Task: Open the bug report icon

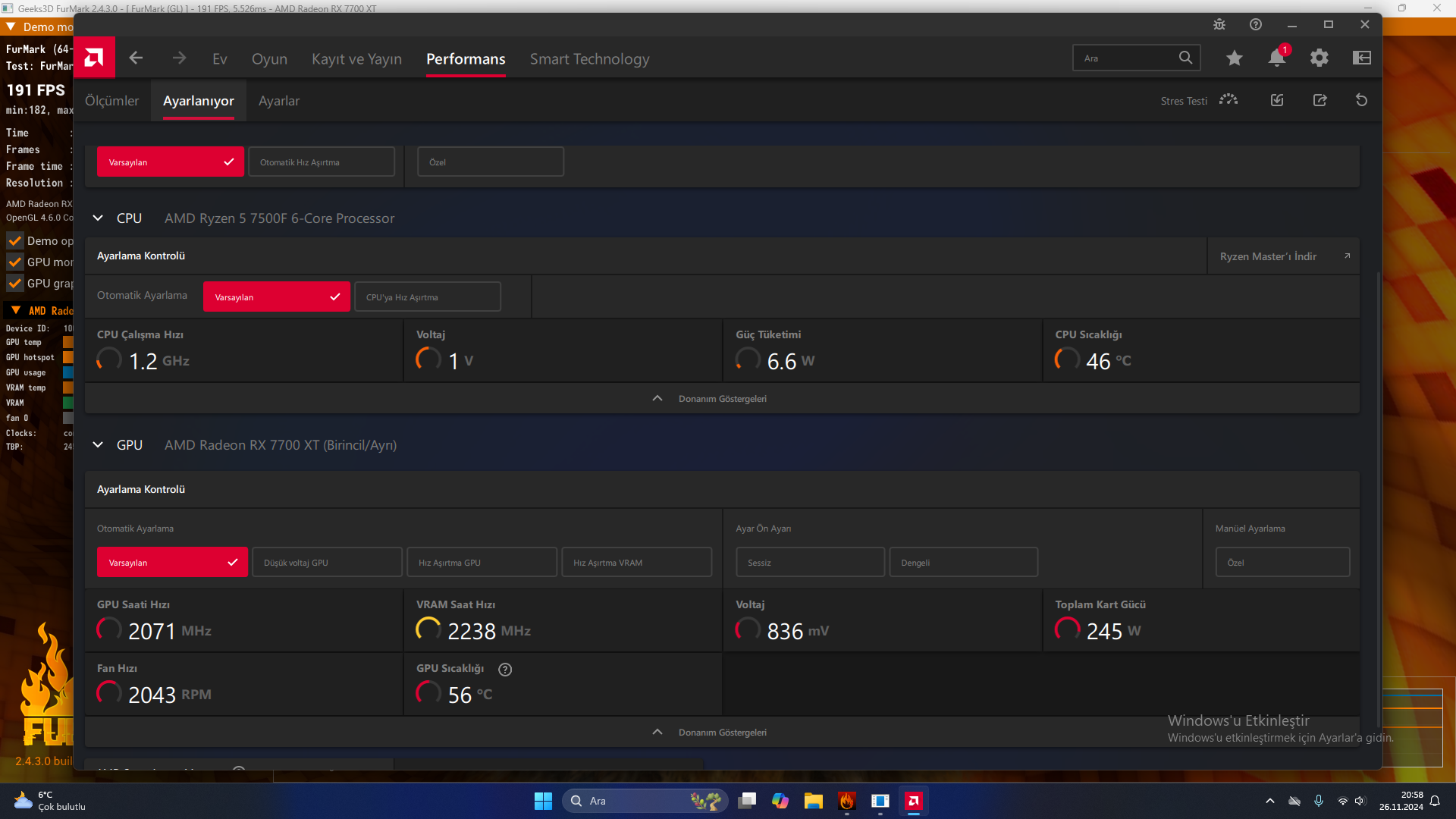Action: tap(1219, 24)
